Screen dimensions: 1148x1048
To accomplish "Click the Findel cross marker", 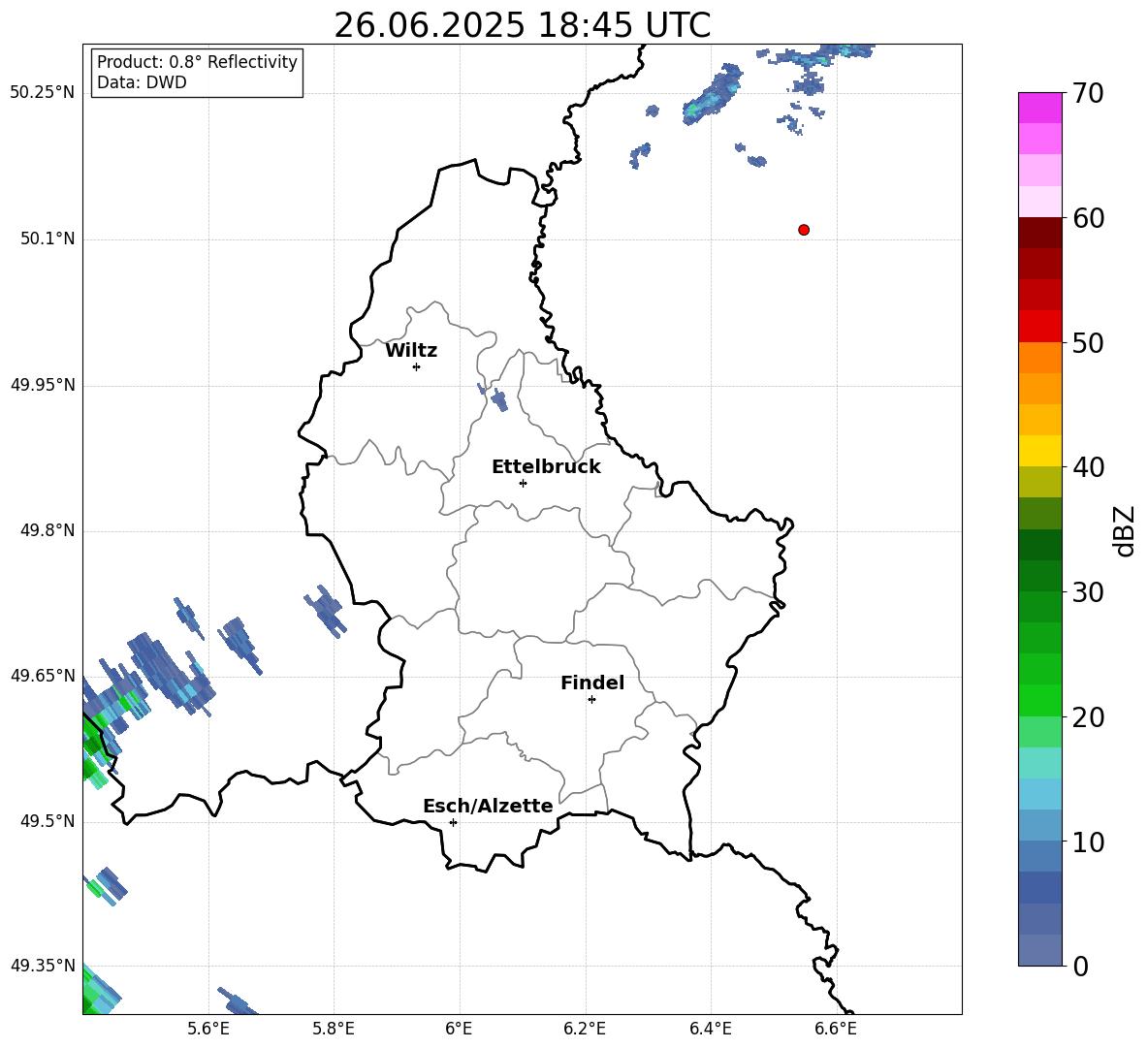I will pos(591,700).
